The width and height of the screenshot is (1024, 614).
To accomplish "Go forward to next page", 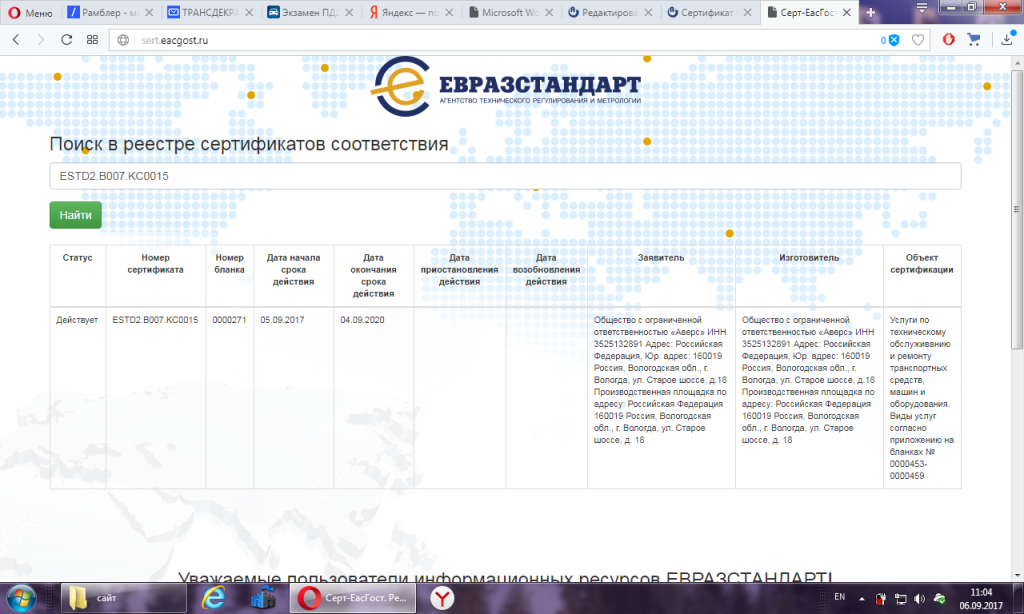I will click(x=40, y=40).
